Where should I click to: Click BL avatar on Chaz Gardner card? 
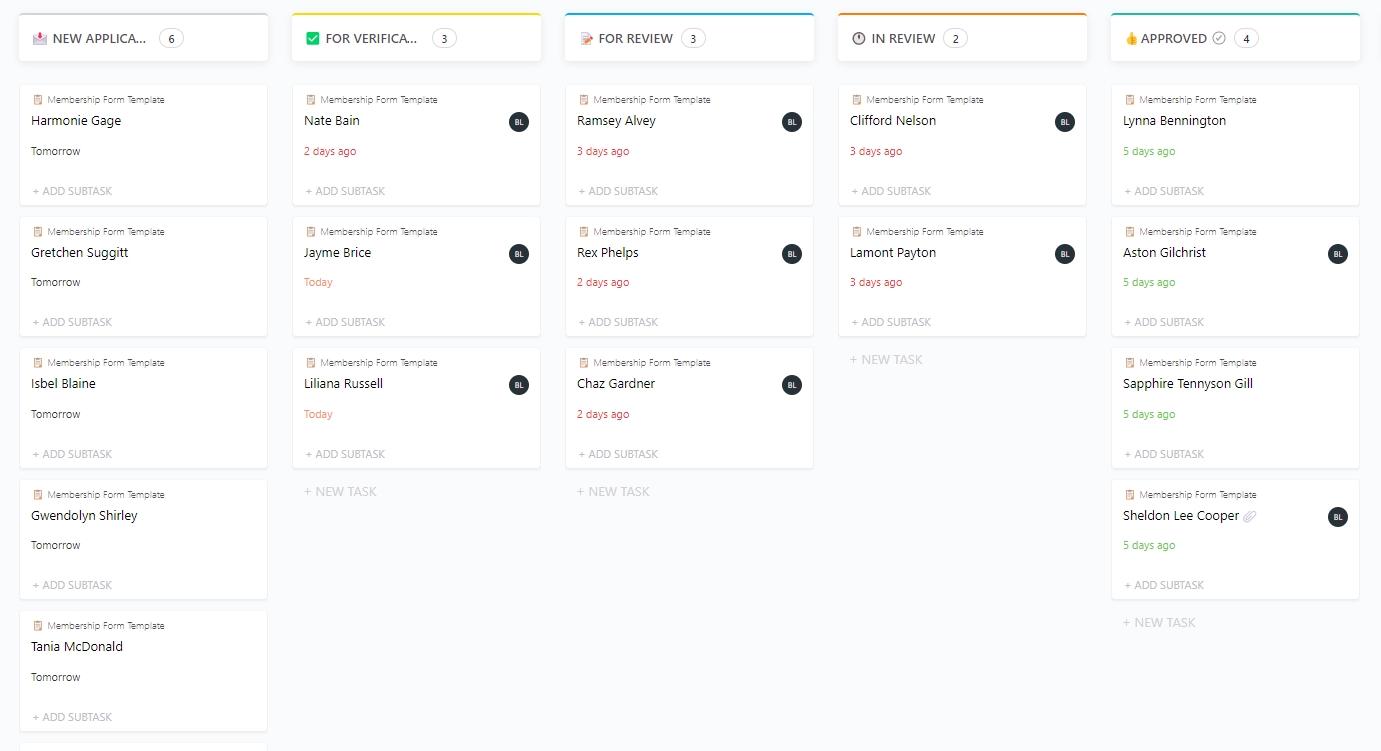tap(791, 385)
